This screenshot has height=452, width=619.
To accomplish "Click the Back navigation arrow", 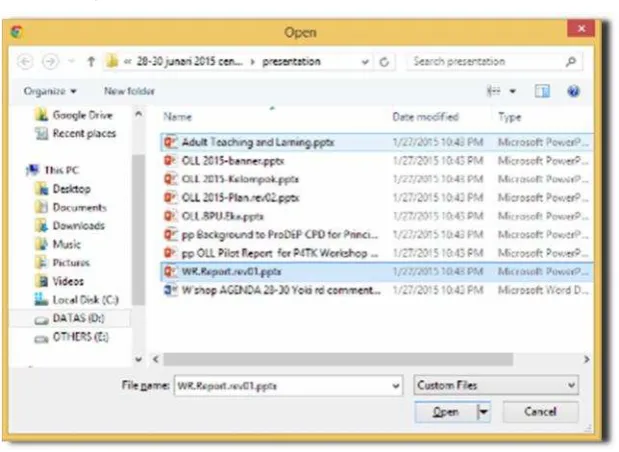I will (x=26, y=62).
